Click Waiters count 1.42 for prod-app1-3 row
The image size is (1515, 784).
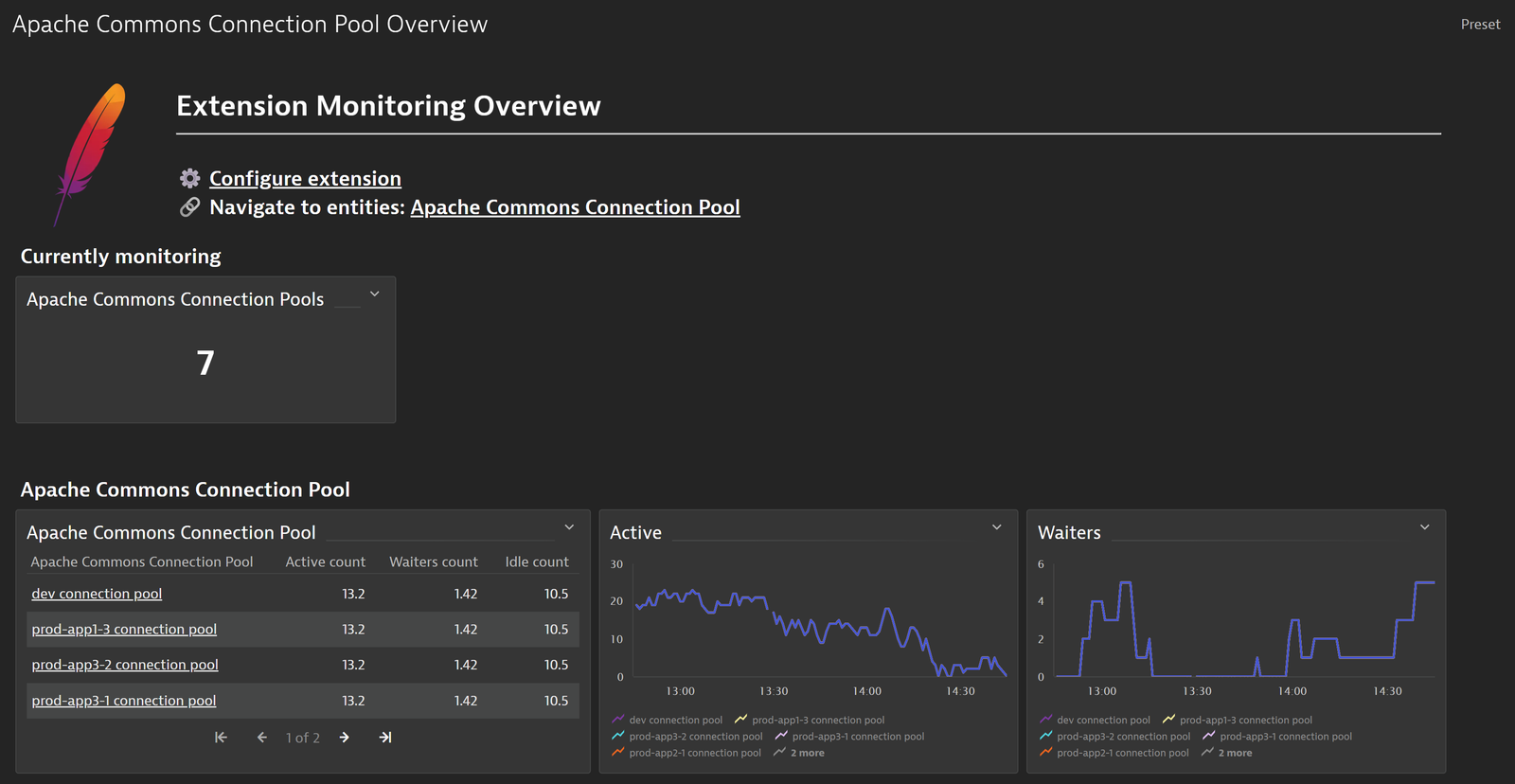465,629
